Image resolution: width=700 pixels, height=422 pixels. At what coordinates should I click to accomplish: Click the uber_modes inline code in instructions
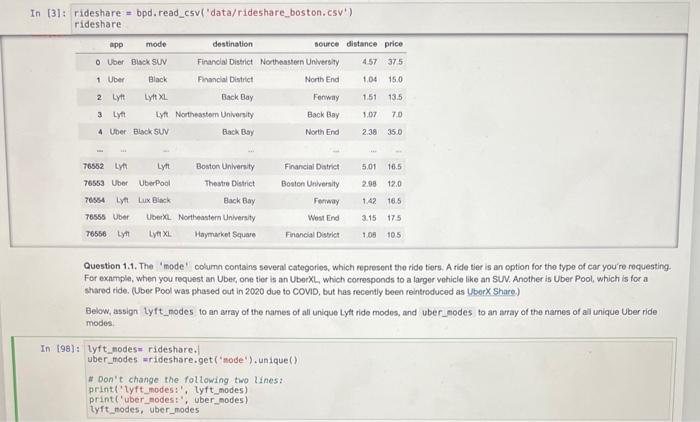point(447,312)
